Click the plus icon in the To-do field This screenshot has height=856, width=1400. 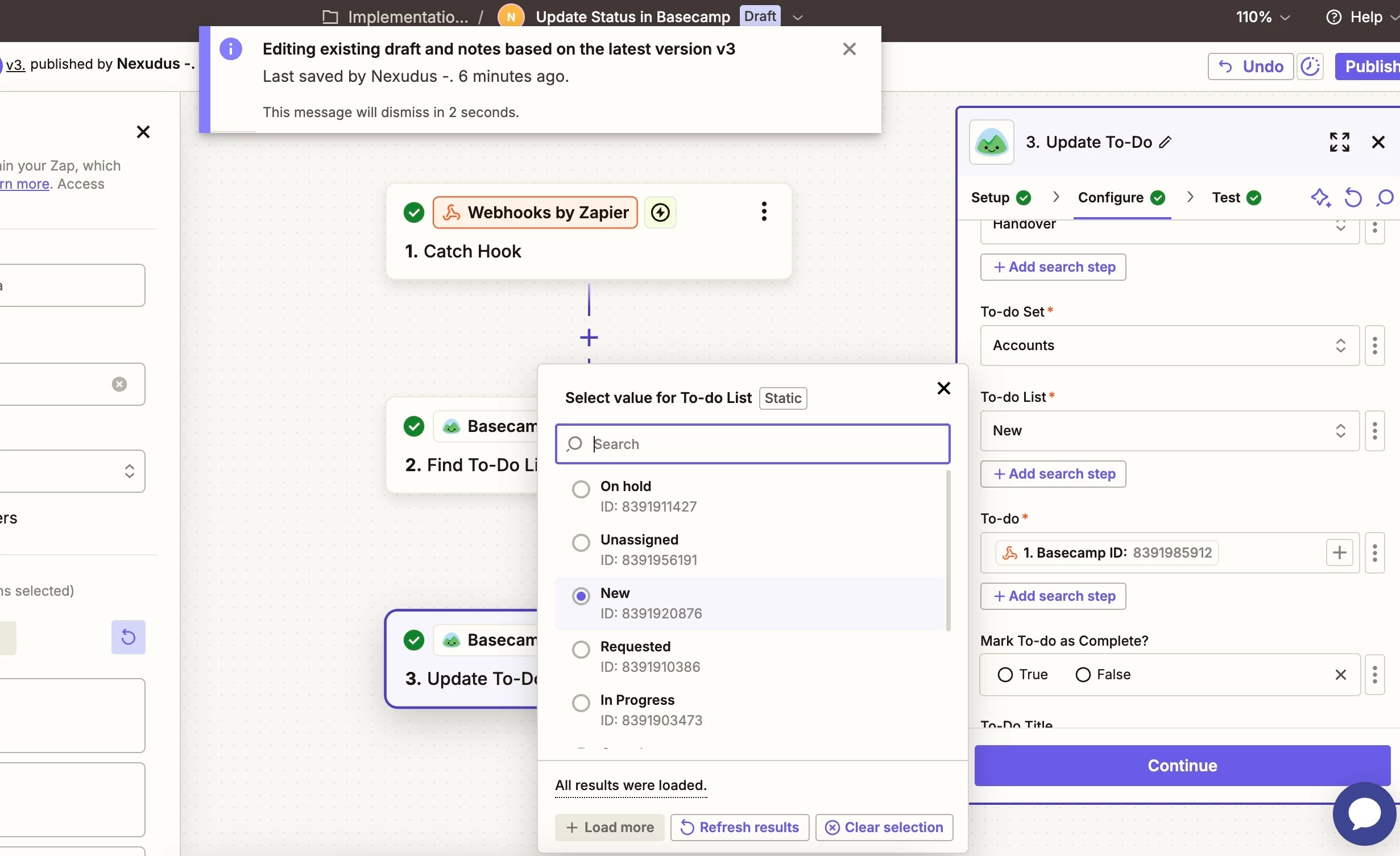(x=1339, y=552)
